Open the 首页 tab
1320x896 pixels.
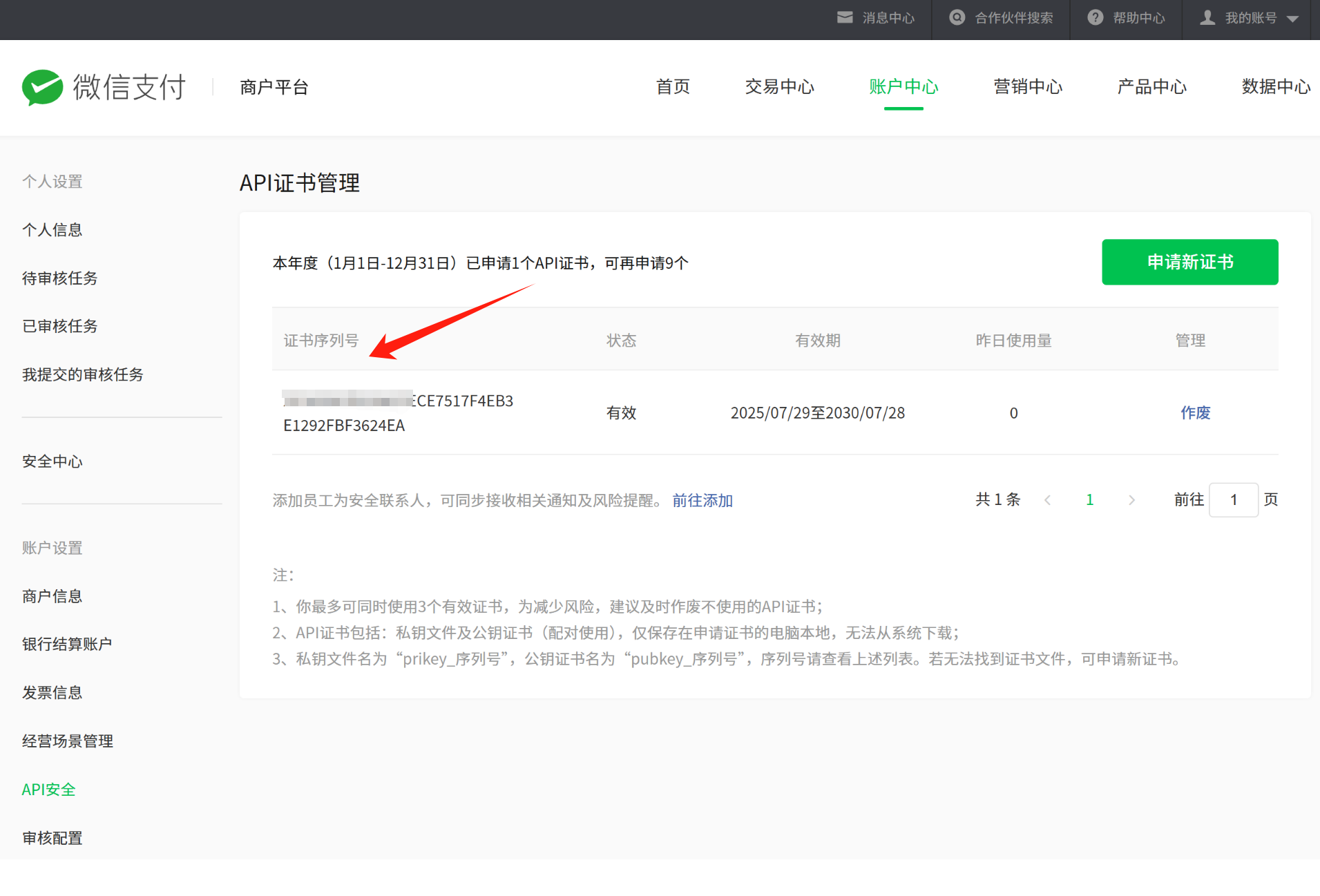click(673, 87)
